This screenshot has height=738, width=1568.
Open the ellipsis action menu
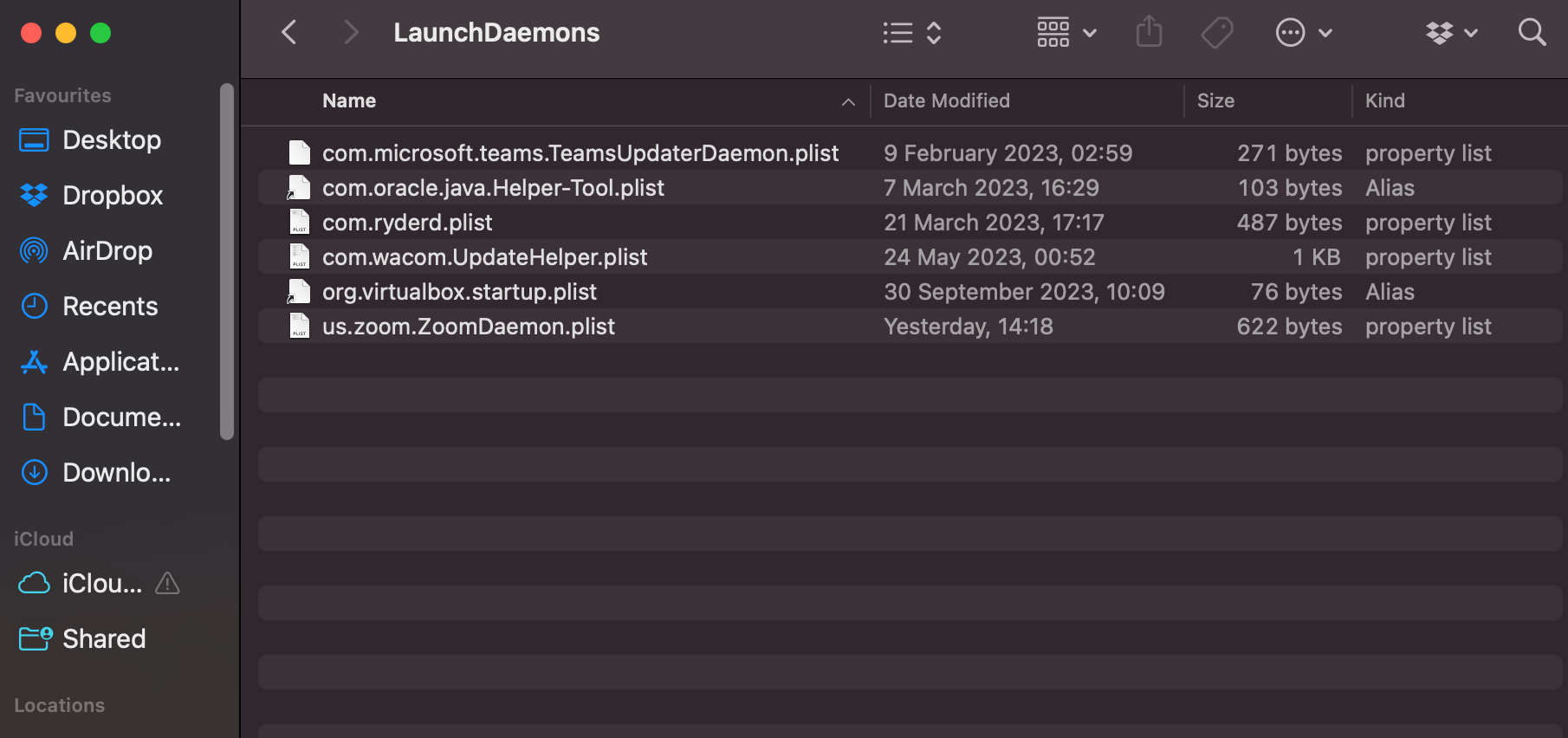point(1303,33)
